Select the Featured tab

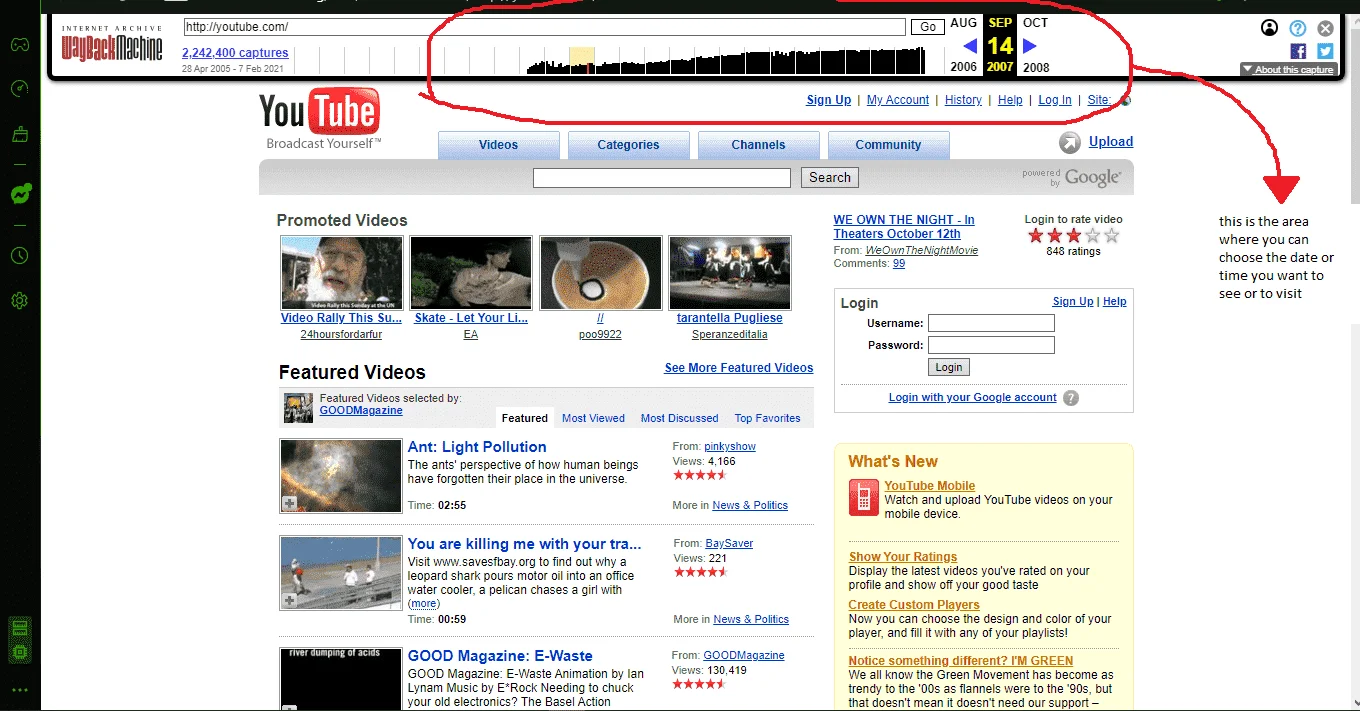coord(525,418)
